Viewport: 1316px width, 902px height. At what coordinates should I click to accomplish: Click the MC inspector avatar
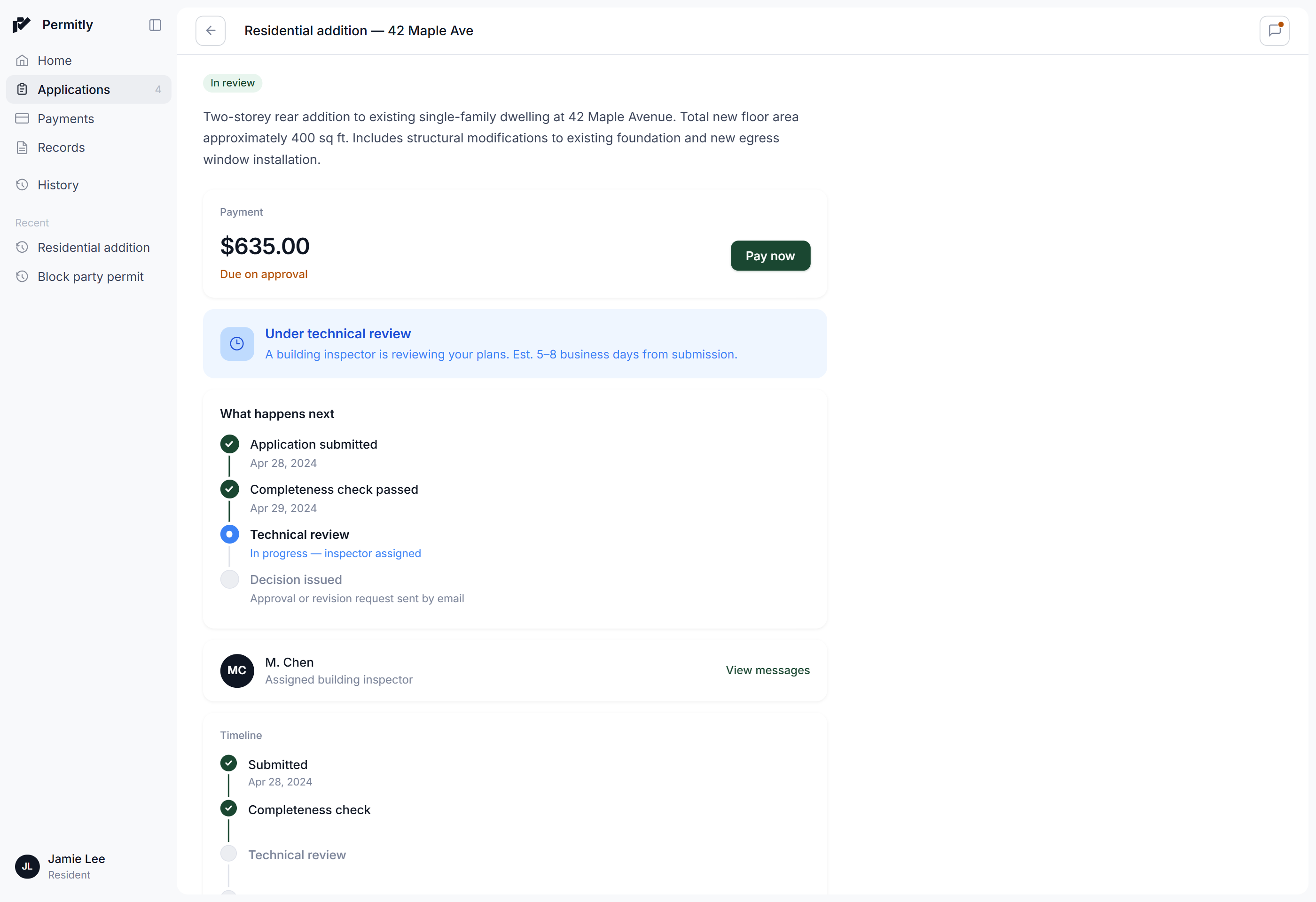(237, 670)
